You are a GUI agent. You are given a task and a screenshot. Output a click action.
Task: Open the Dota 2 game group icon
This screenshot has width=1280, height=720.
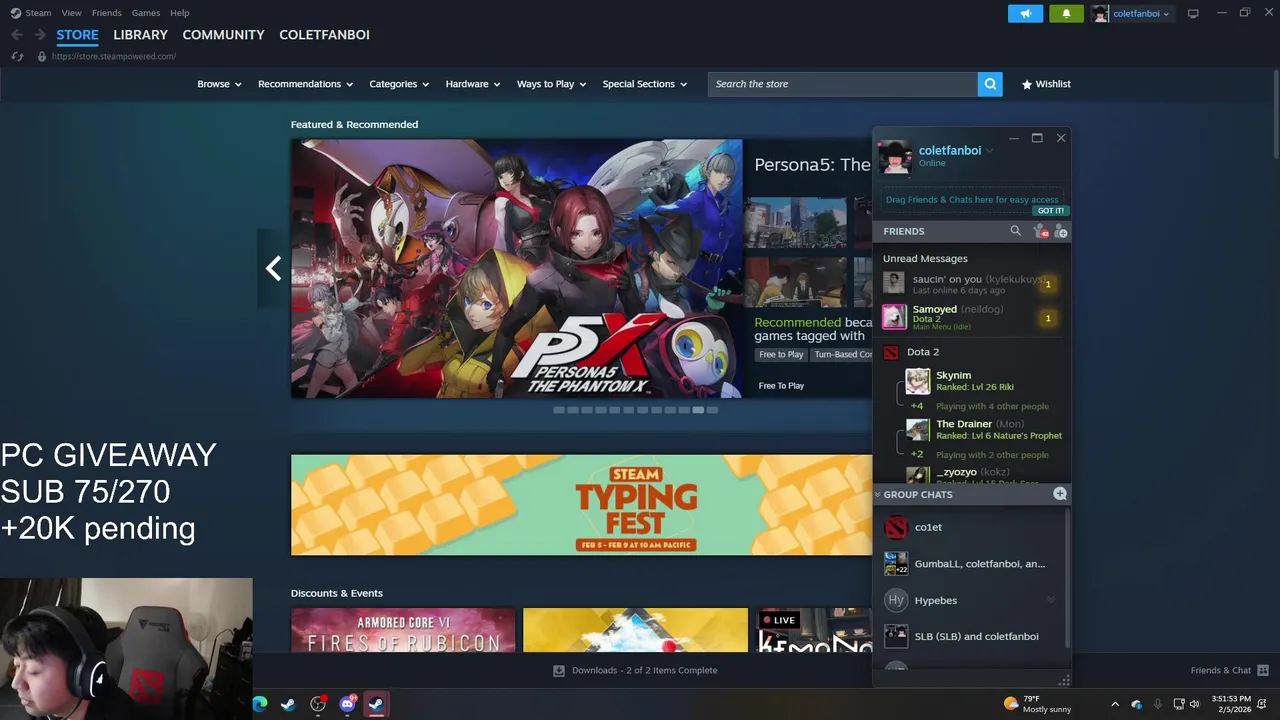[891, 352]
